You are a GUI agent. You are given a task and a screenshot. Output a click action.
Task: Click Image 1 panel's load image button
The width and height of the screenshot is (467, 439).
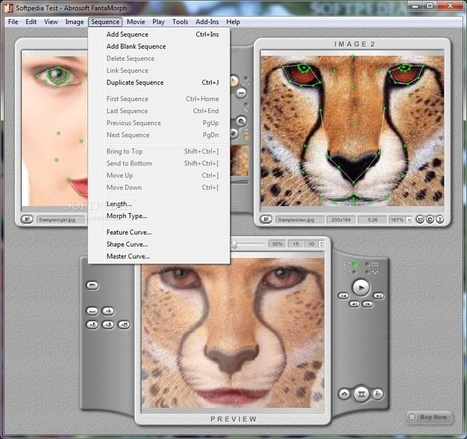click(x=27, y=219)
